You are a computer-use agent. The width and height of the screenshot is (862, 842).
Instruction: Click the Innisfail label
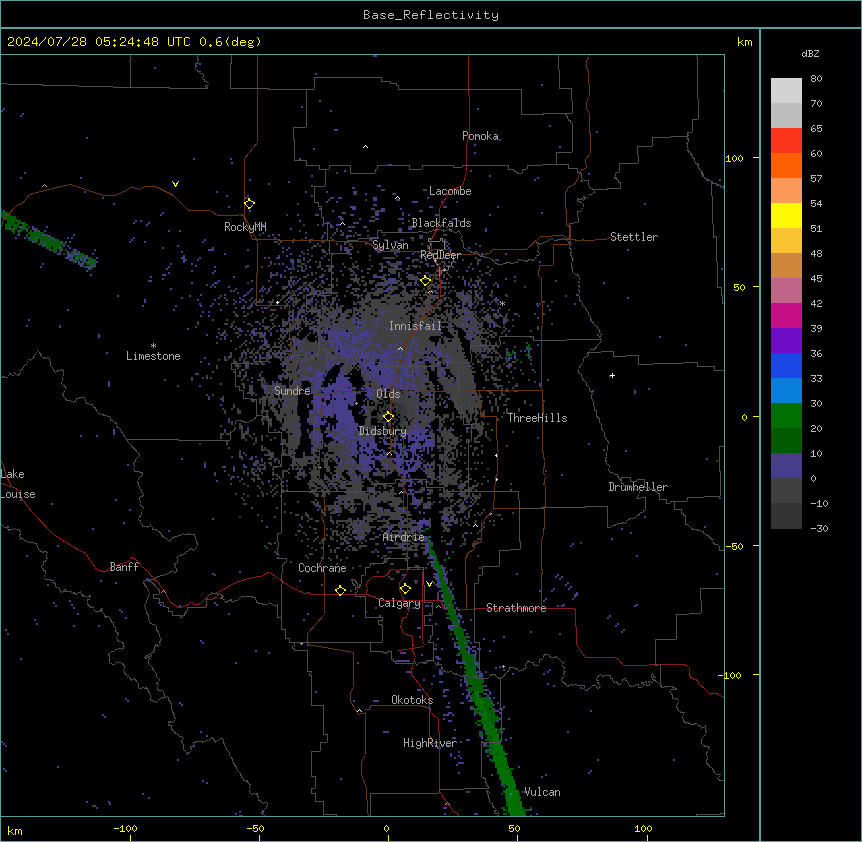[415, 326]
